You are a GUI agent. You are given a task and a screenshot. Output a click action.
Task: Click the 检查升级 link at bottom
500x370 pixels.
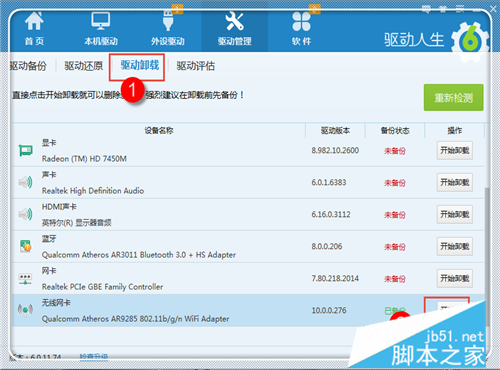(x=94, y=356)
